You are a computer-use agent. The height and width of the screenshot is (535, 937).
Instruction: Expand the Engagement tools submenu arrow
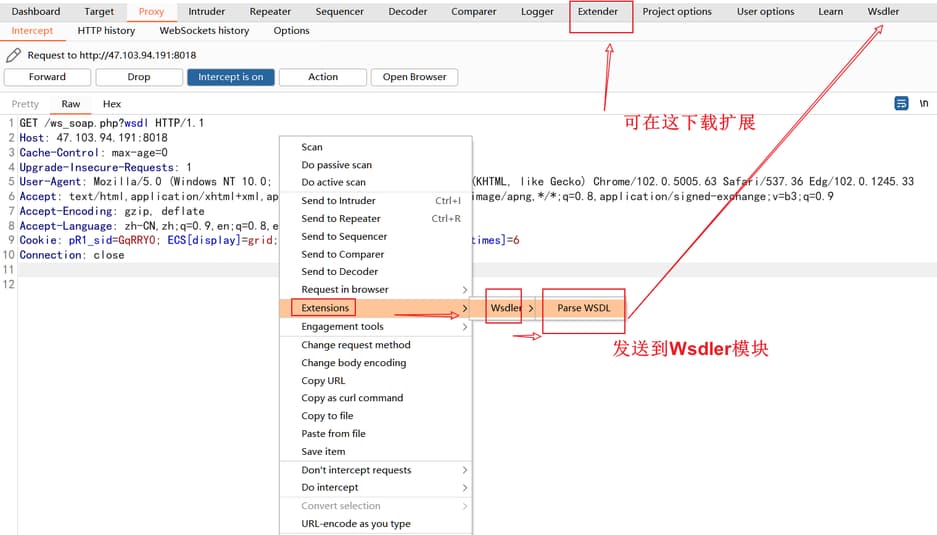coord(465,327)
